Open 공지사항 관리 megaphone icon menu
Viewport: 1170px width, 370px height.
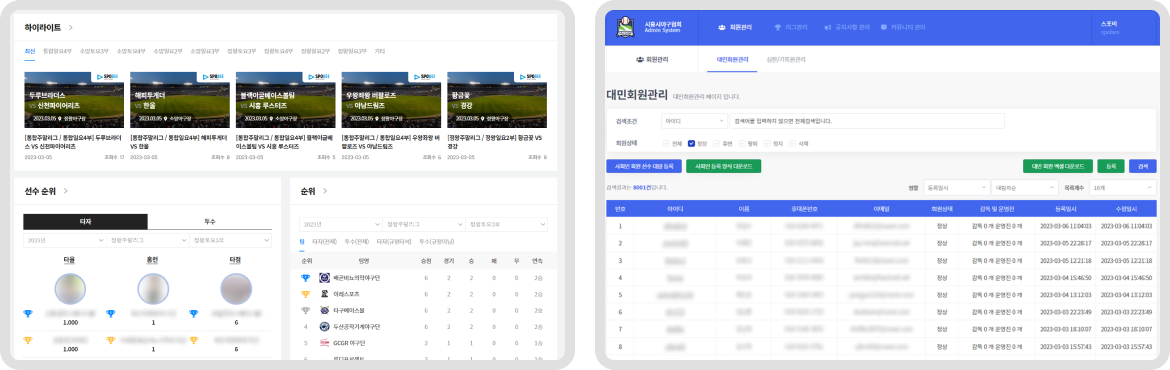coord(828,27)
